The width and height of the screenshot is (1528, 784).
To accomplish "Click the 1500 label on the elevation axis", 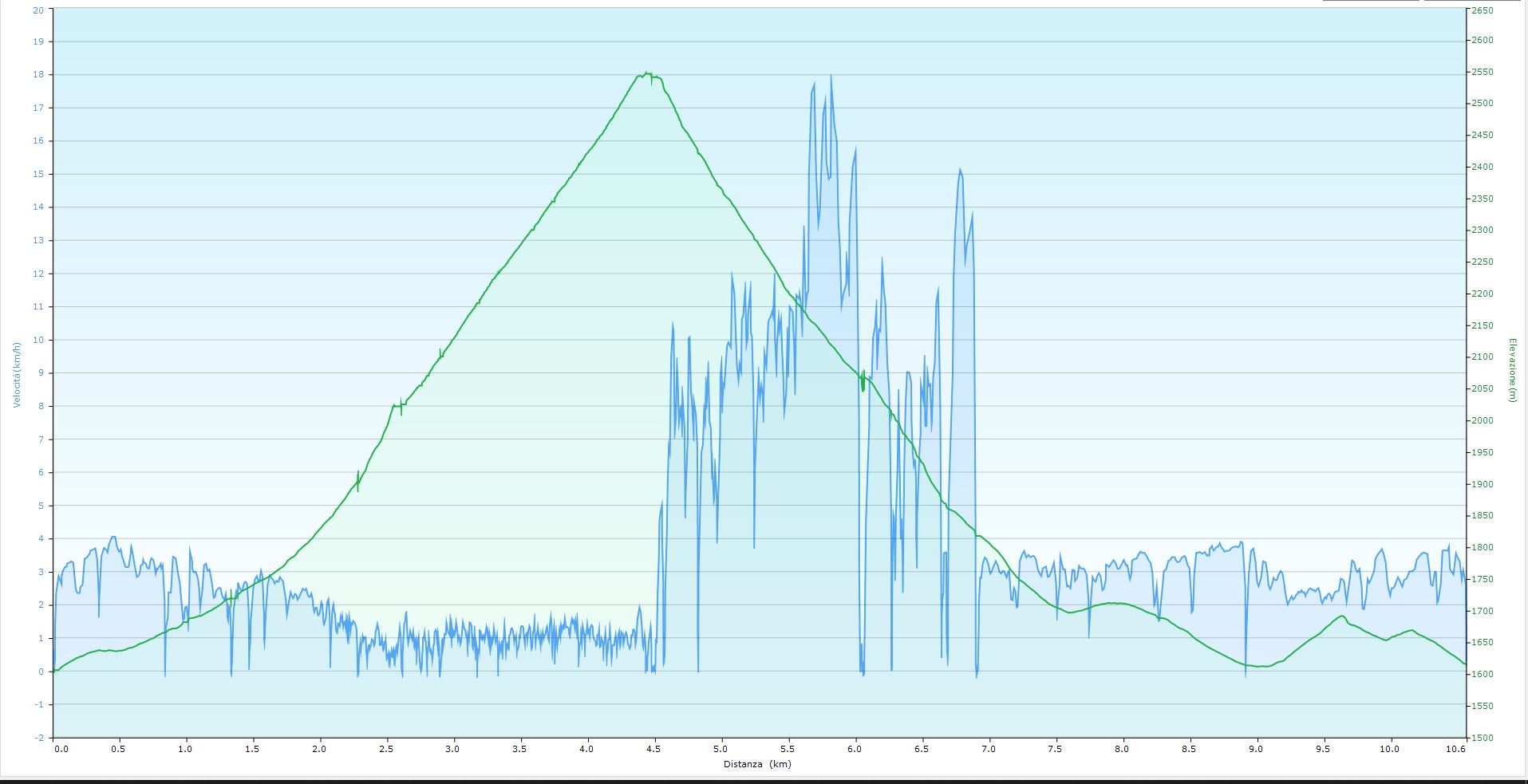I will [1482, 738].
